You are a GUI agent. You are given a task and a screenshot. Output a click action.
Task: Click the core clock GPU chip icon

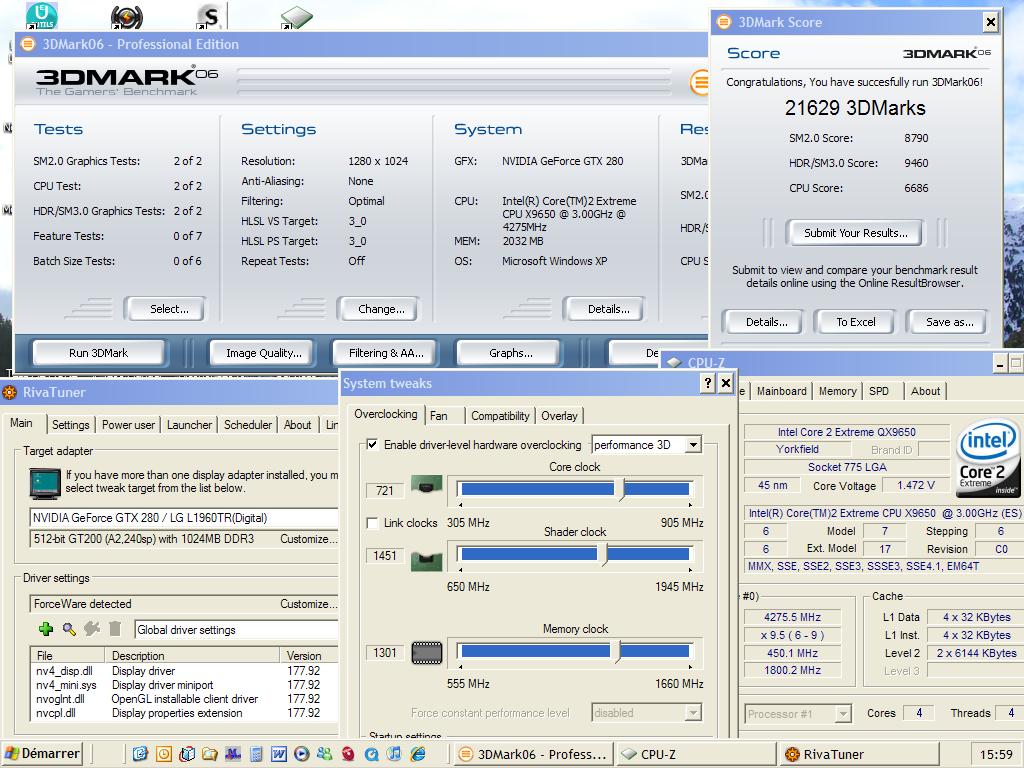pyautogui.click(x=426, y=485)
